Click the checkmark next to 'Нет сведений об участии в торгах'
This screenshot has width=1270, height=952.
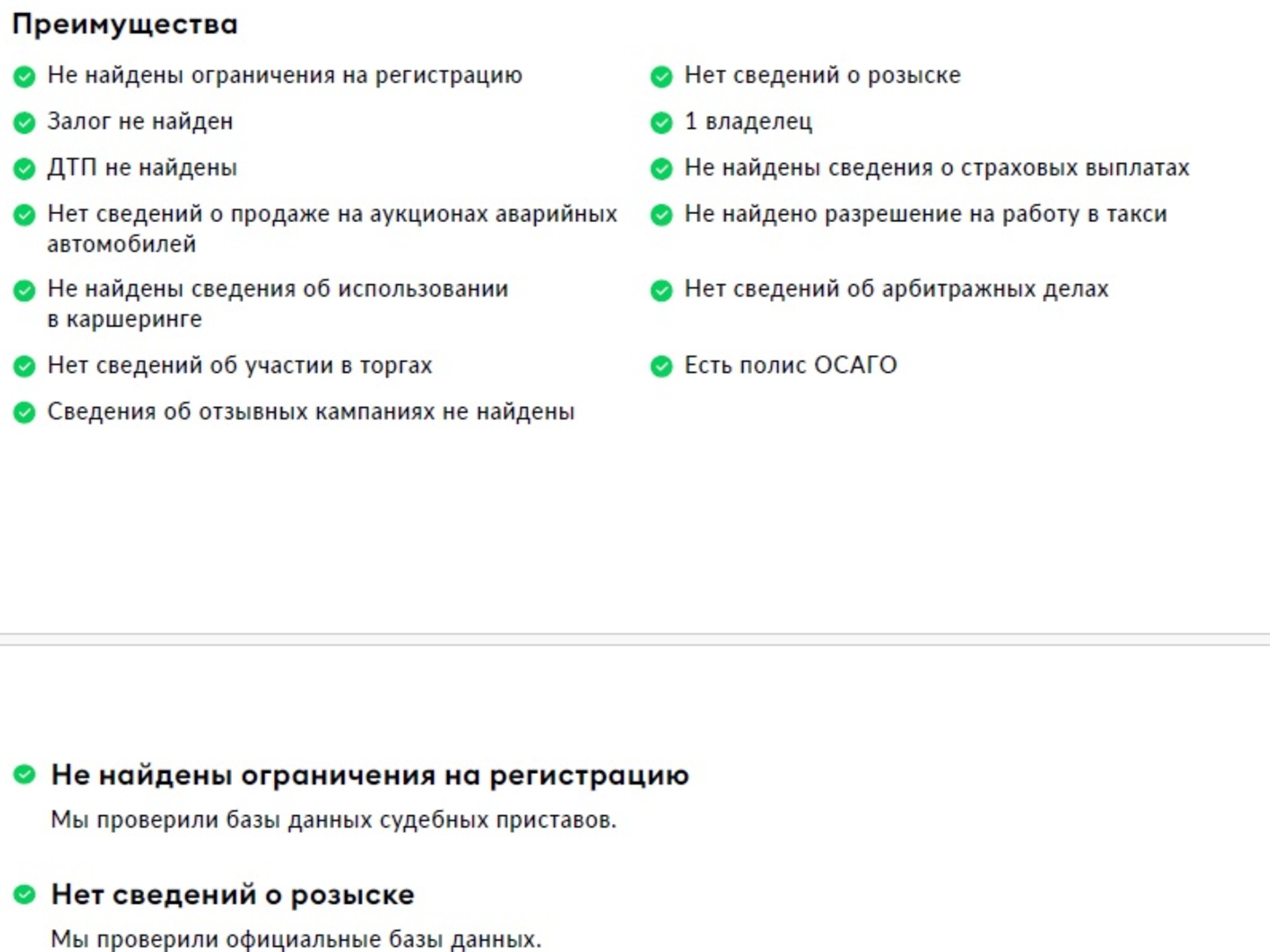click(x=24, y=366)
